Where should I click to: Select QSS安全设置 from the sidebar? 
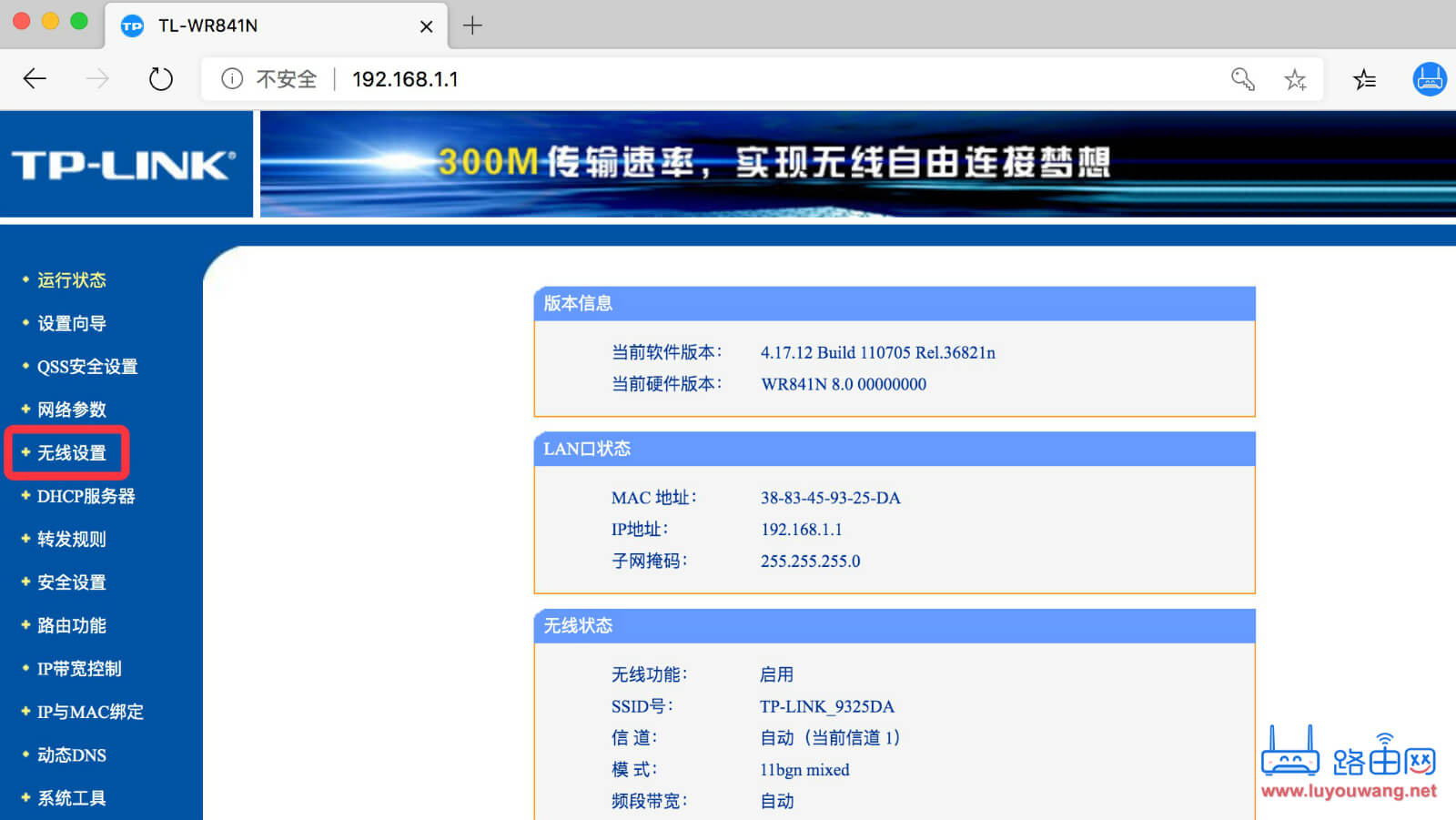pyautogui.click(x=86, y=366)
